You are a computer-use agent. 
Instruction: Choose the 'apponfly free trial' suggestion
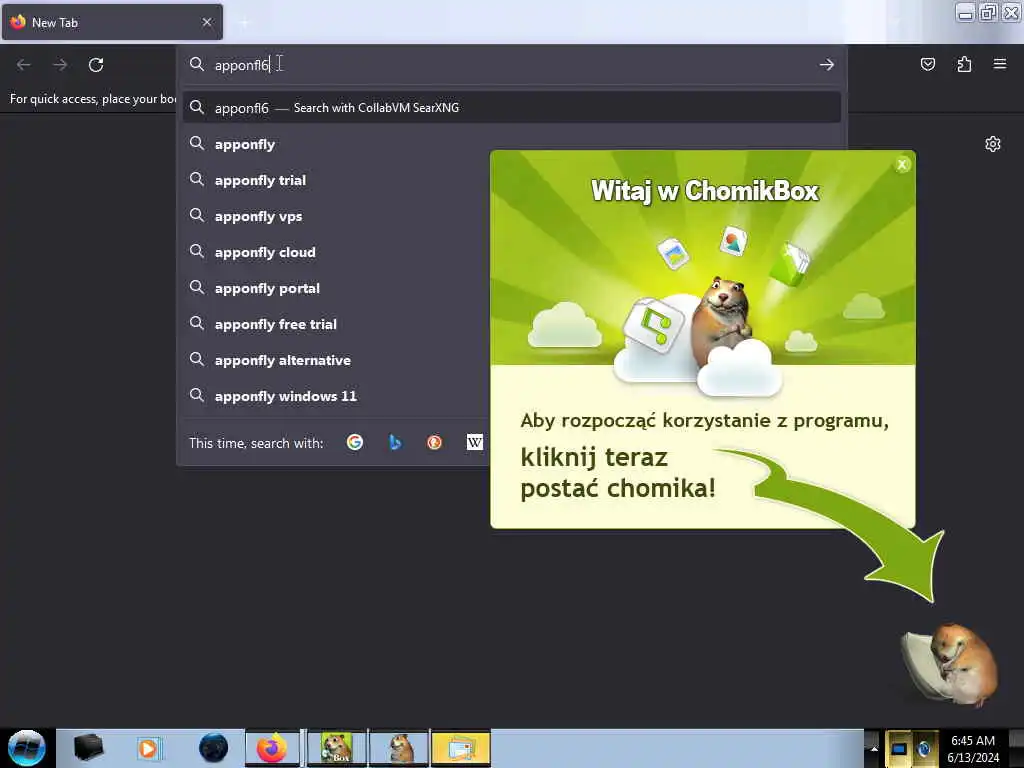tap(276, 324)
